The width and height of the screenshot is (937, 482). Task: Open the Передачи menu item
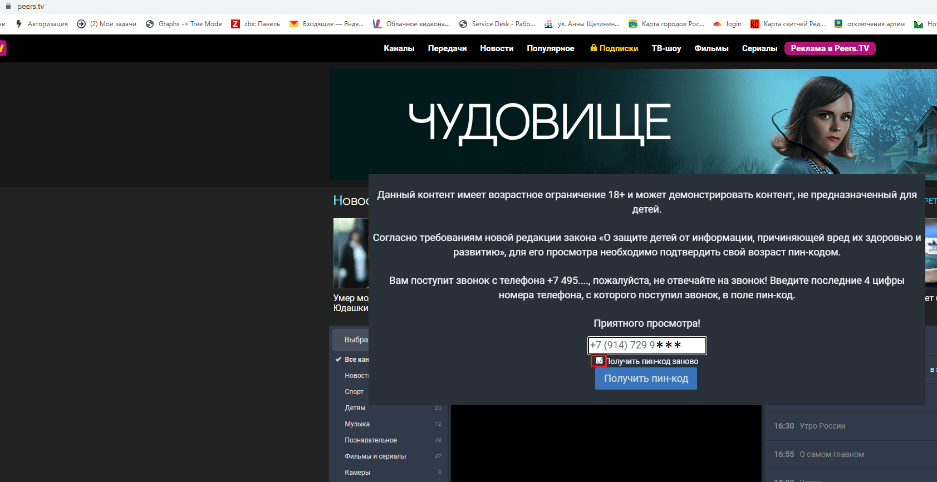click(x=447, y=48)
